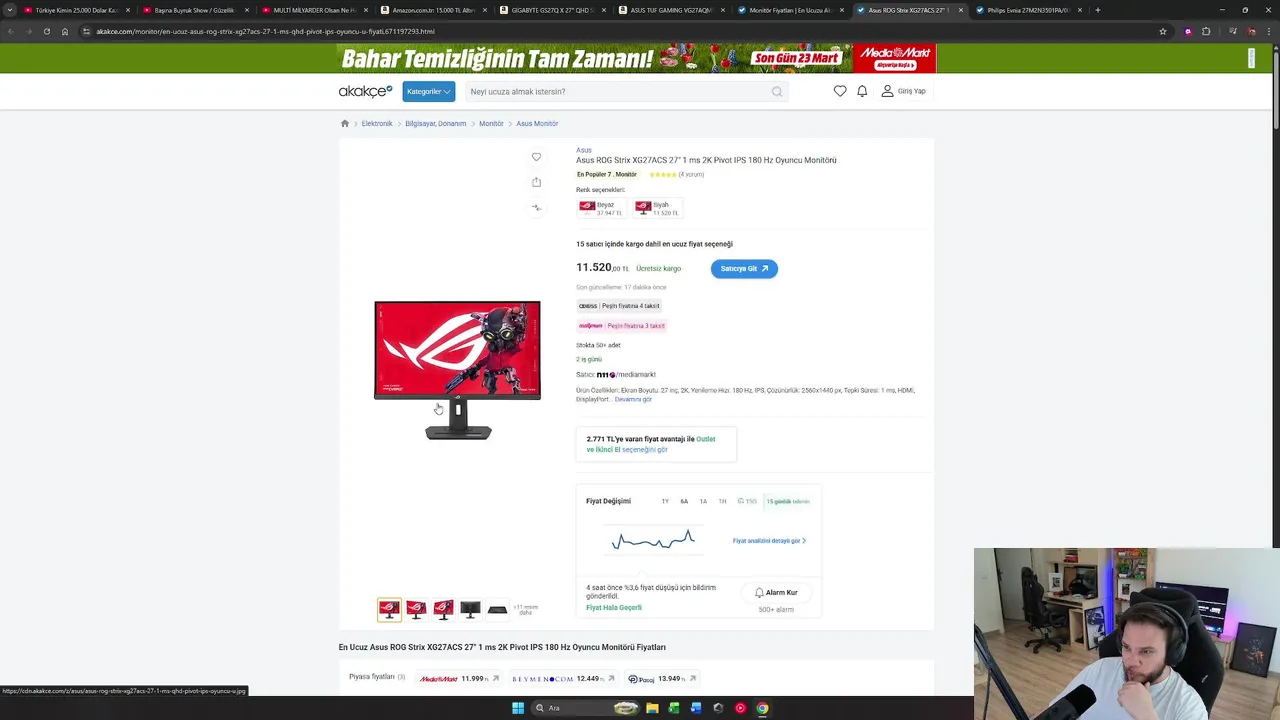
Task: Click the search magnifier icon
Action: coord(777,91)
